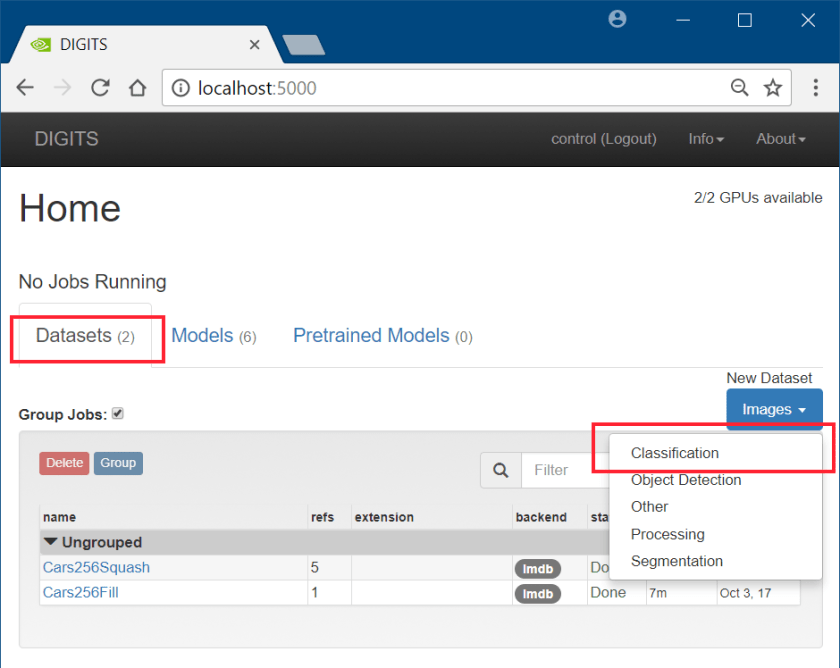Viewport: 840px width, 668px height.
Task: Reload the page with refresh icon
Action: click(x=100, y=88)
